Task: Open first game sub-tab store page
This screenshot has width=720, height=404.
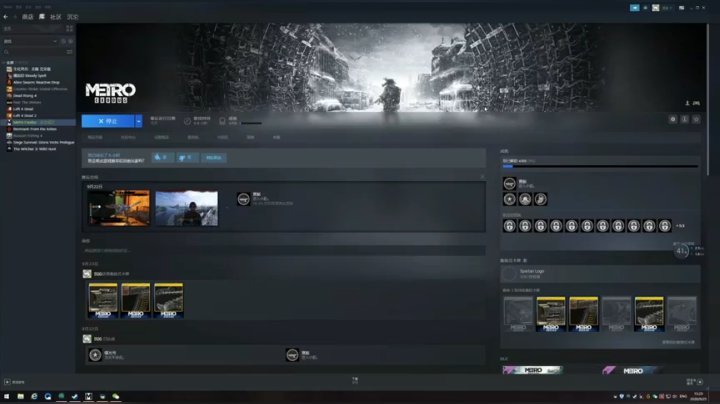Action: click(x=95, y=137)
